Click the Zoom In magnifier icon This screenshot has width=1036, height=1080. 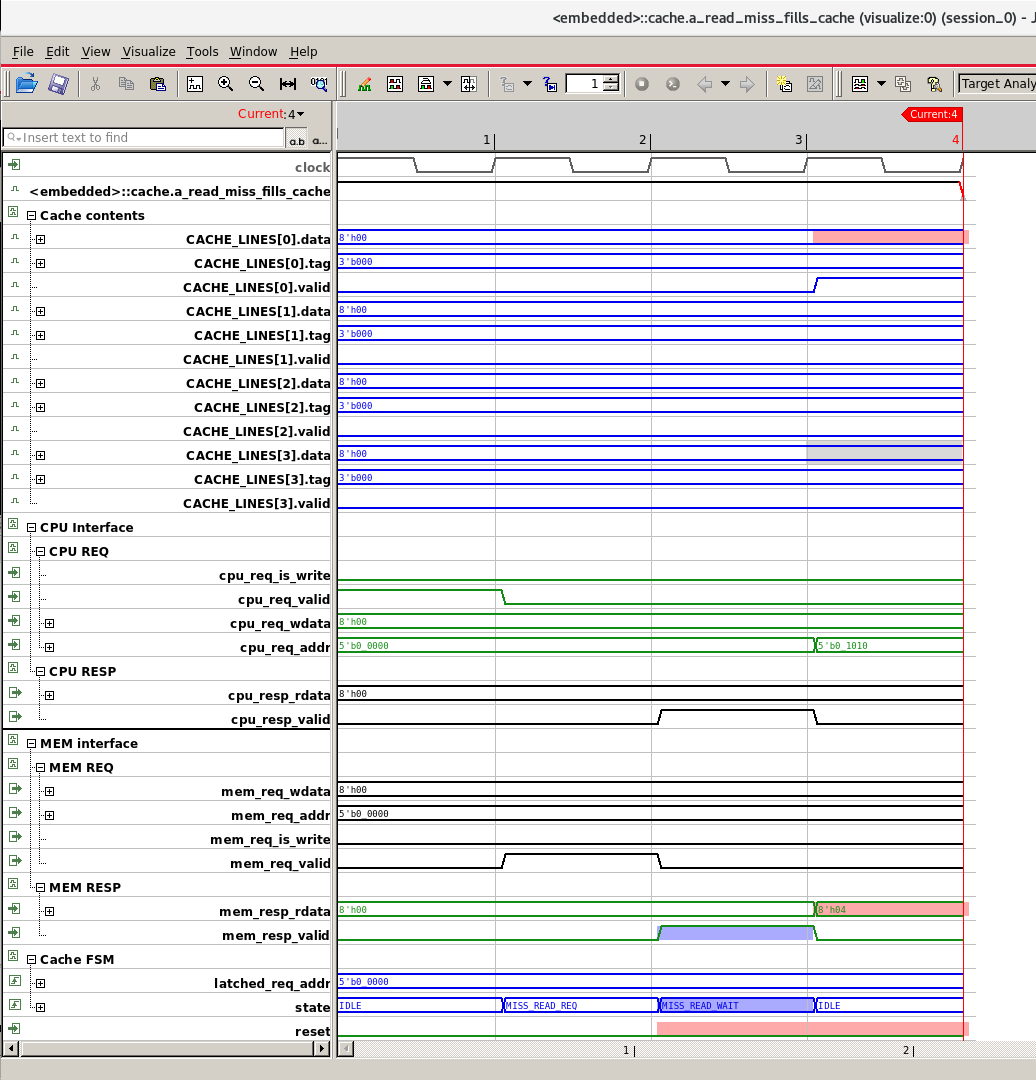click(225, 84)
